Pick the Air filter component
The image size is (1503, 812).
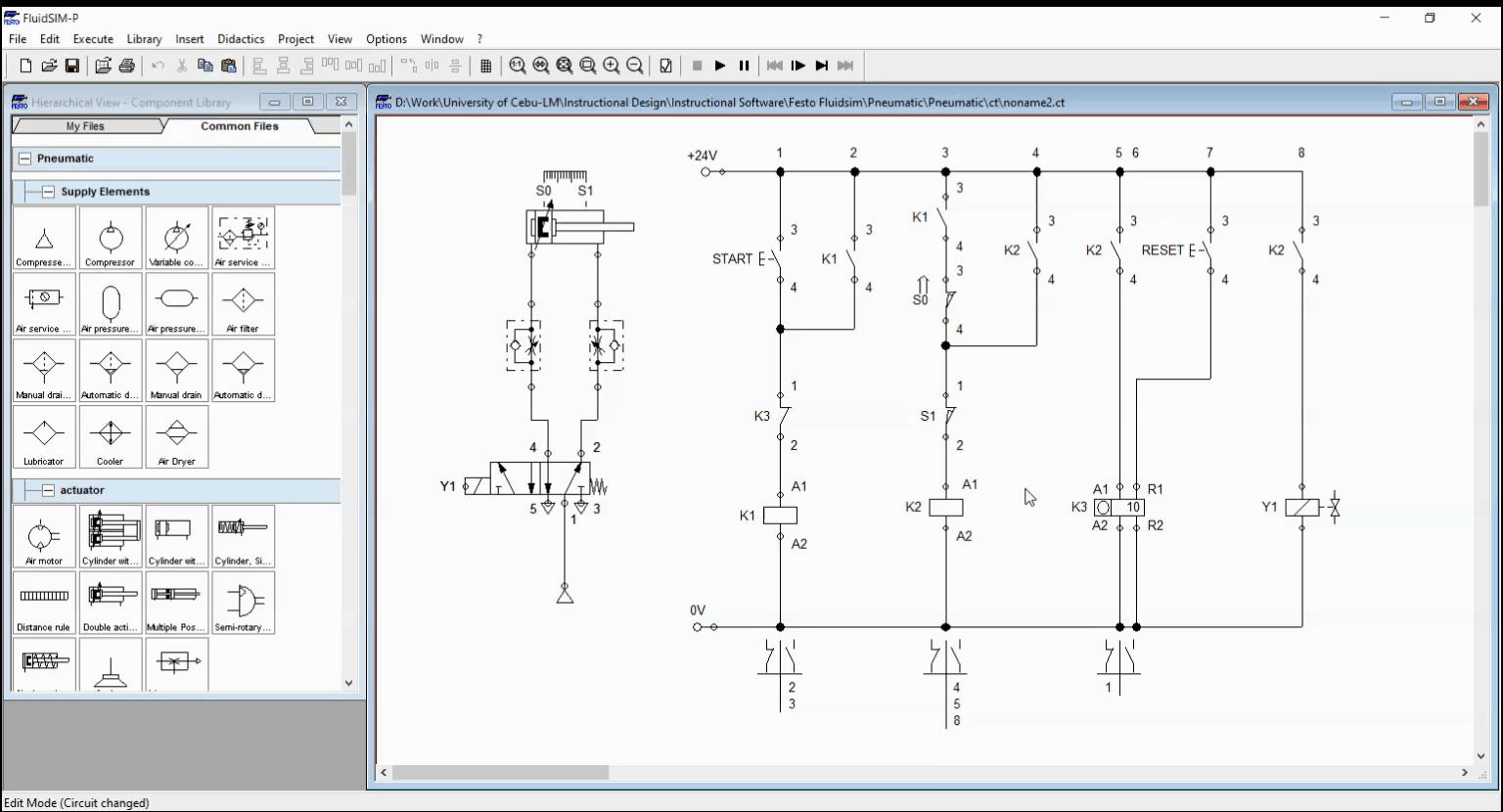coord(244,304)
